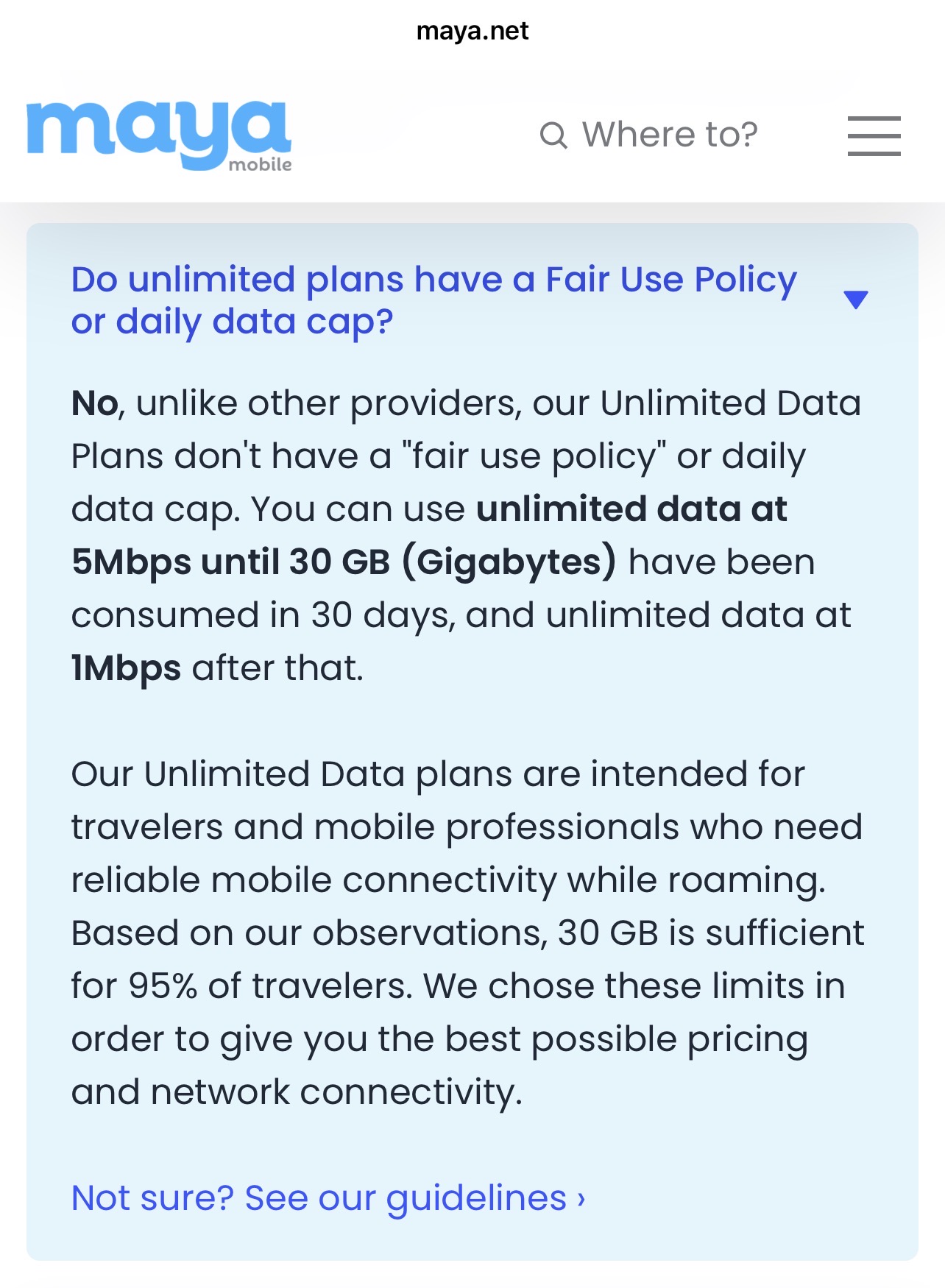
Task: Click the small chevron after "guidelines"
Action: point(581,1199)
